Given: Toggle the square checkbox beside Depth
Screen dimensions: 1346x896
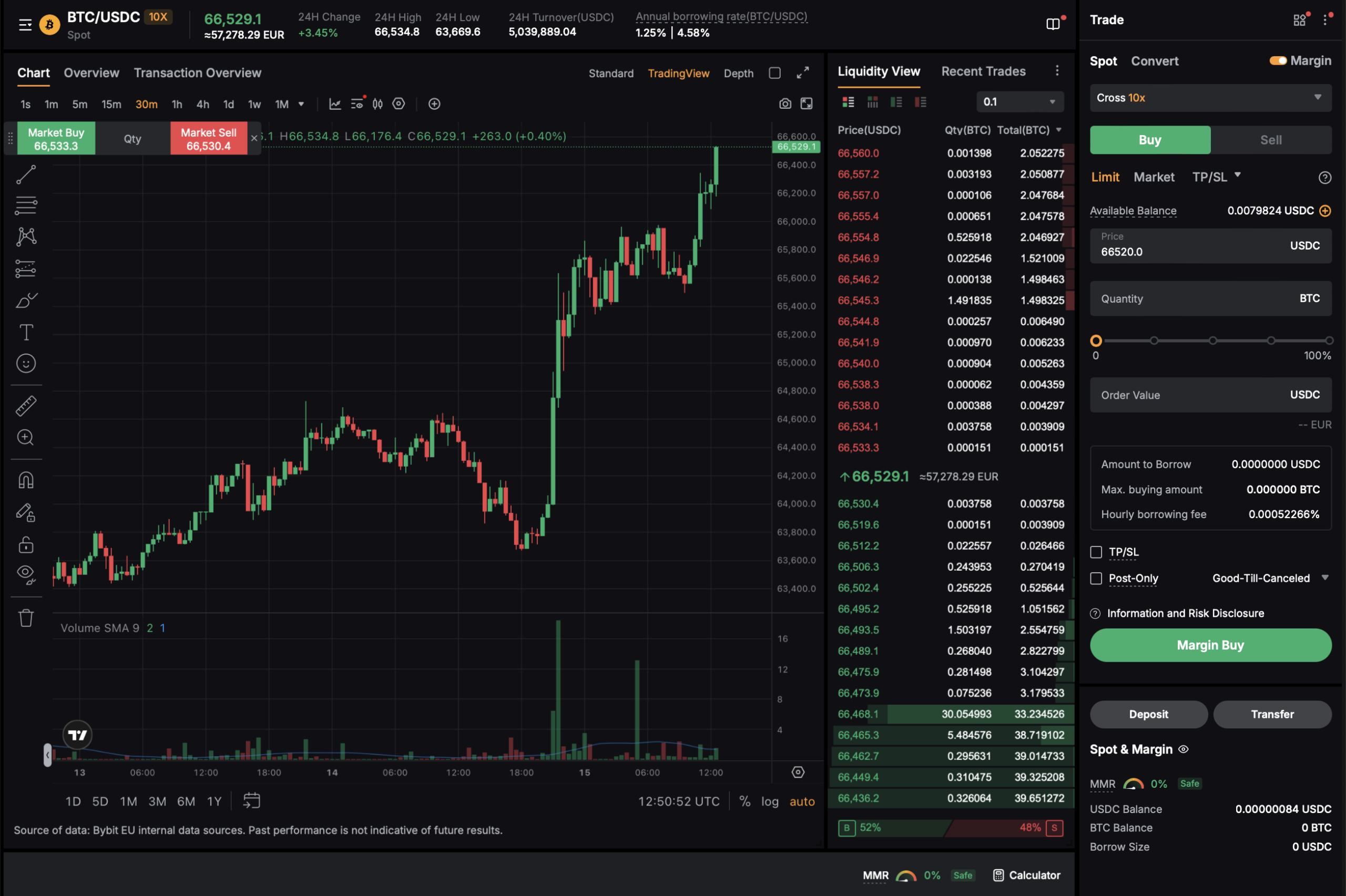Looking at the screenshot, I should 774,73.
